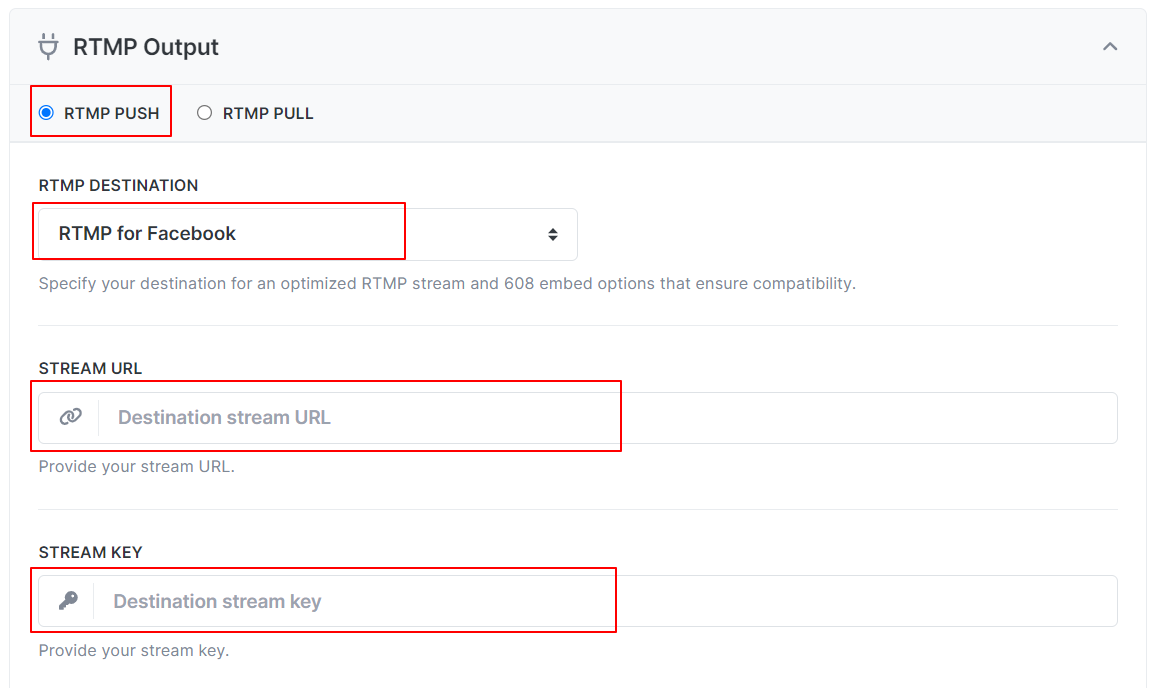Select the RTMP PUSH radio button
1157x688 pixels.
click(x=46, y=113)
